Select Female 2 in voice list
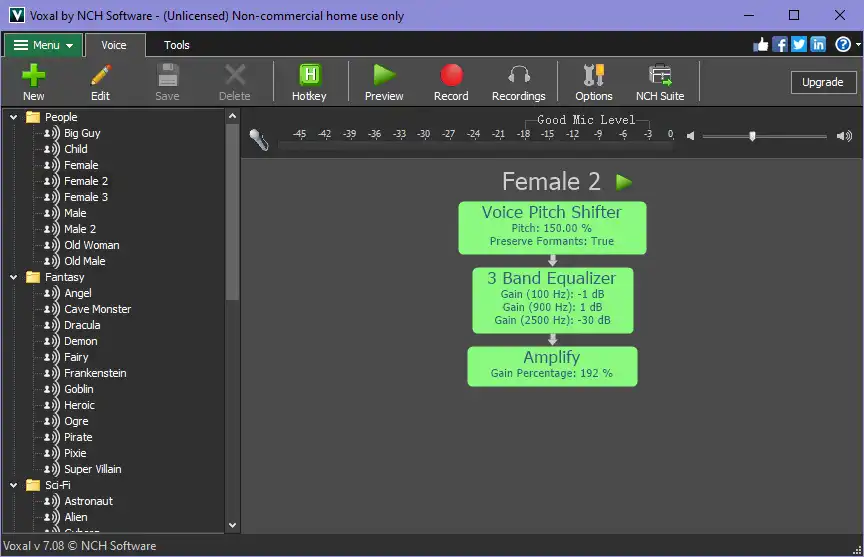 (x=86, y=181)
